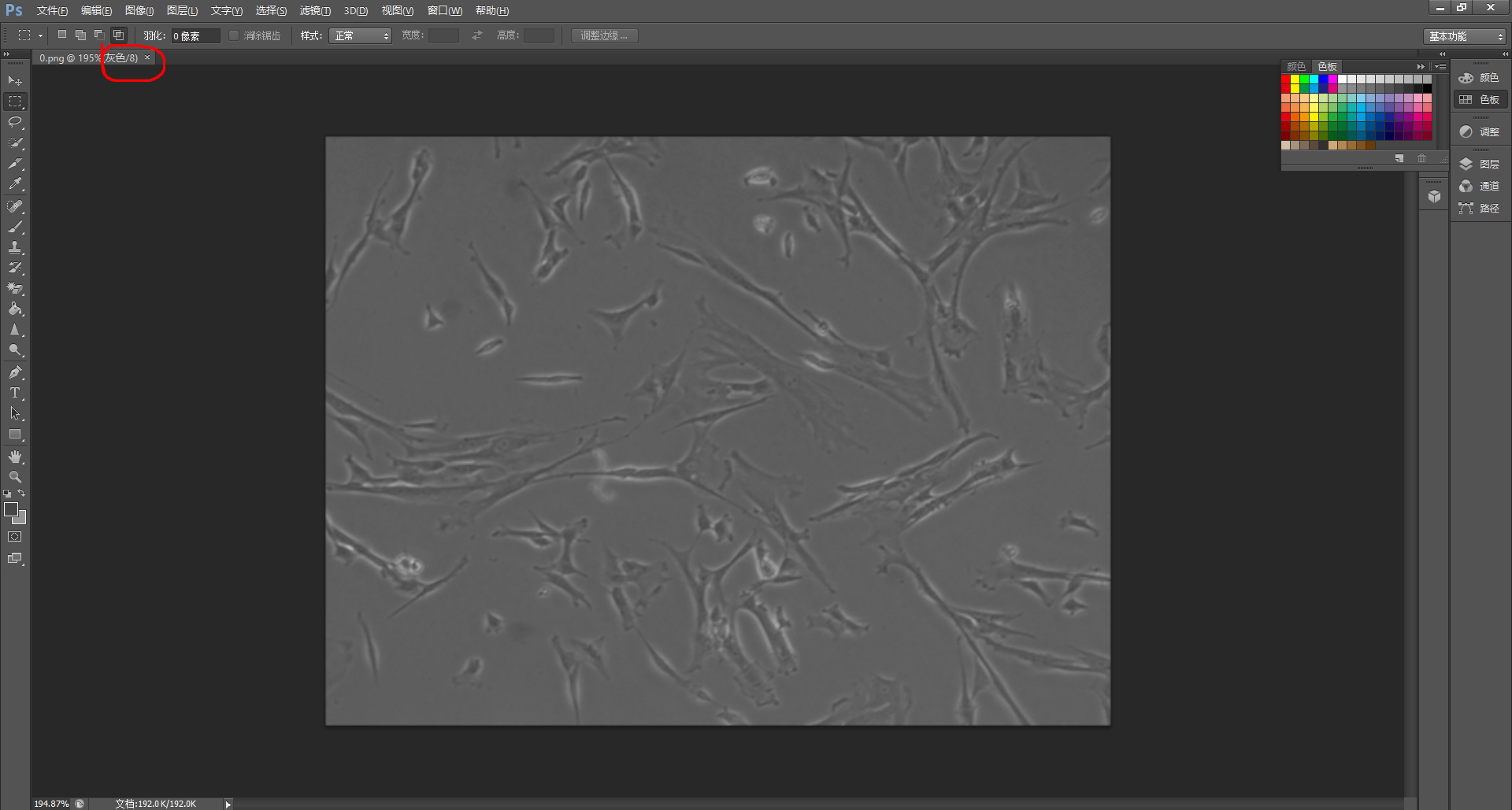Enable the 消除锯齿 anti-alias checkbox
The width and height of the screenshot is (1512, 810).
click(234, 35)
